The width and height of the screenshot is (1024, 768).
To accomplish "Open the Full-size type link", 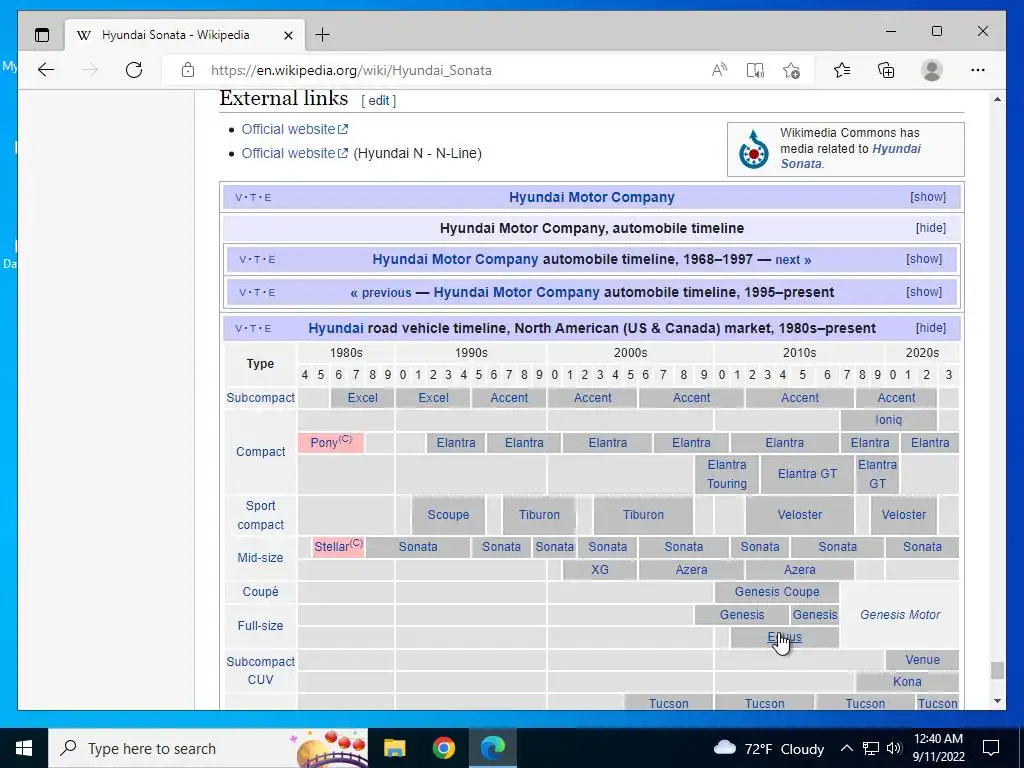I will tap(260, 626).
